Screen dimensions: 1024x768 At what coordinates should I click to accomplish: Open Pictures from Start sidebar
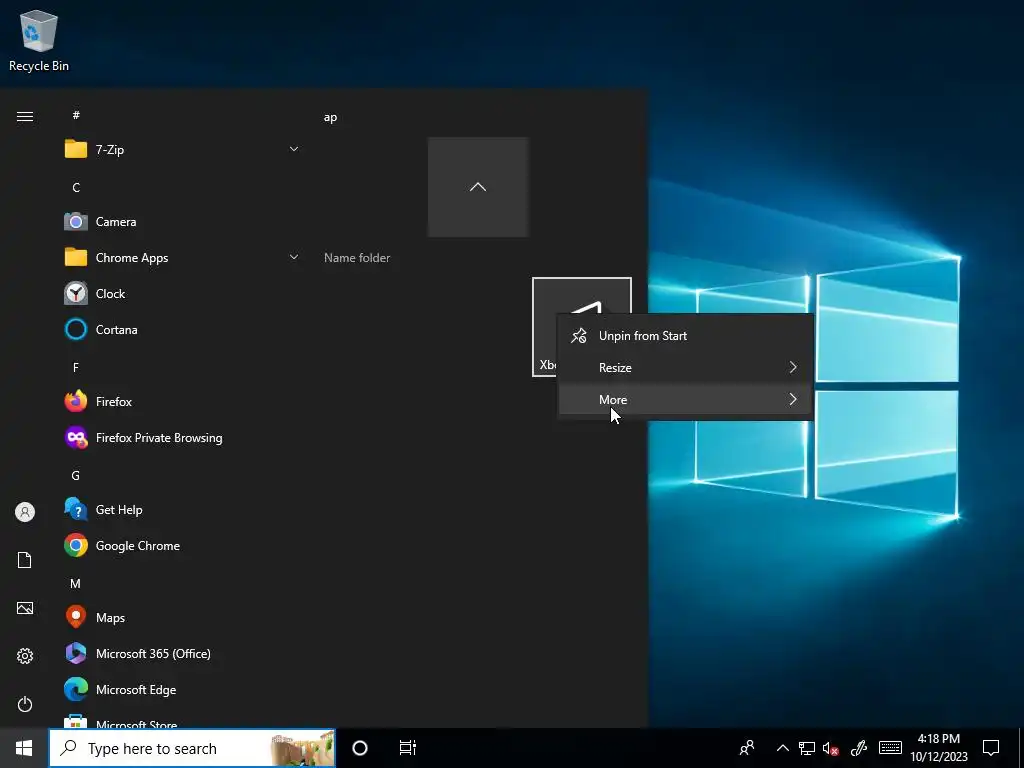[25, 608]
